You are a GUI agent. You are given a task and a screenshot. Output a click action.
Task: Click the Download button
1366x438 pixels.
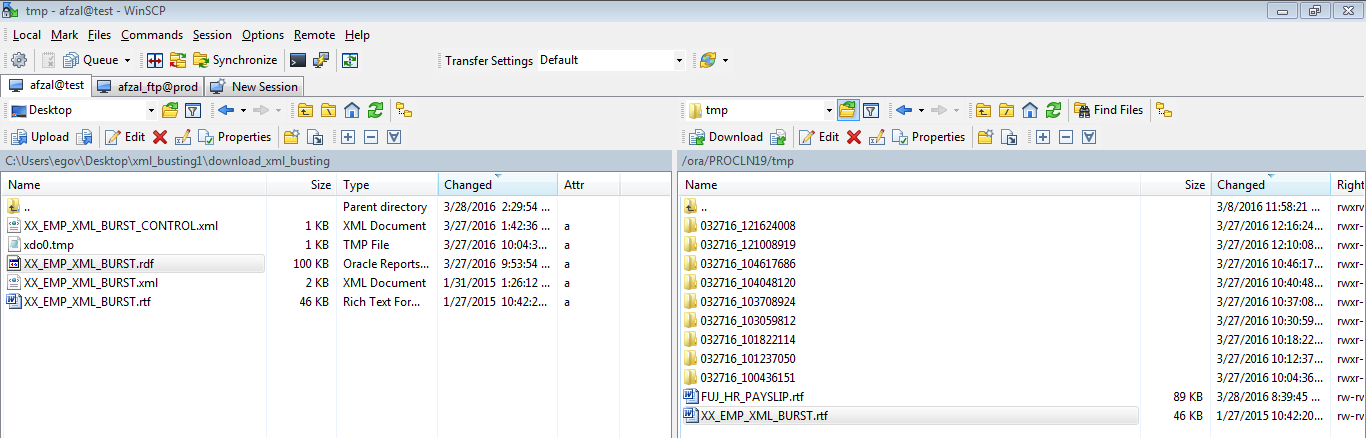click(726, 137)
